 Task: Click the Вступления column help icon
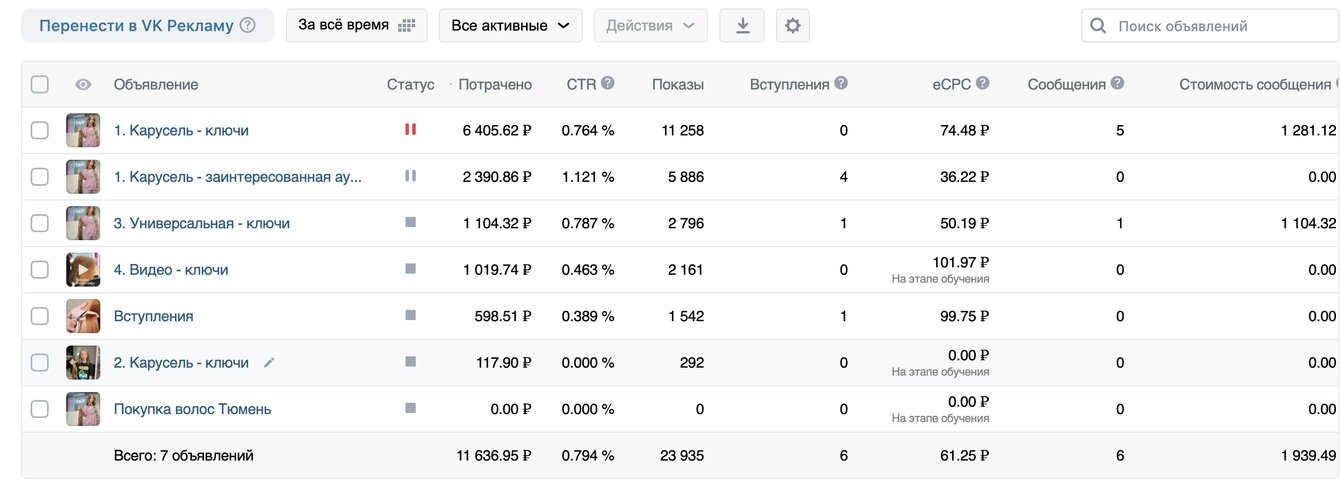click(841, 84)
